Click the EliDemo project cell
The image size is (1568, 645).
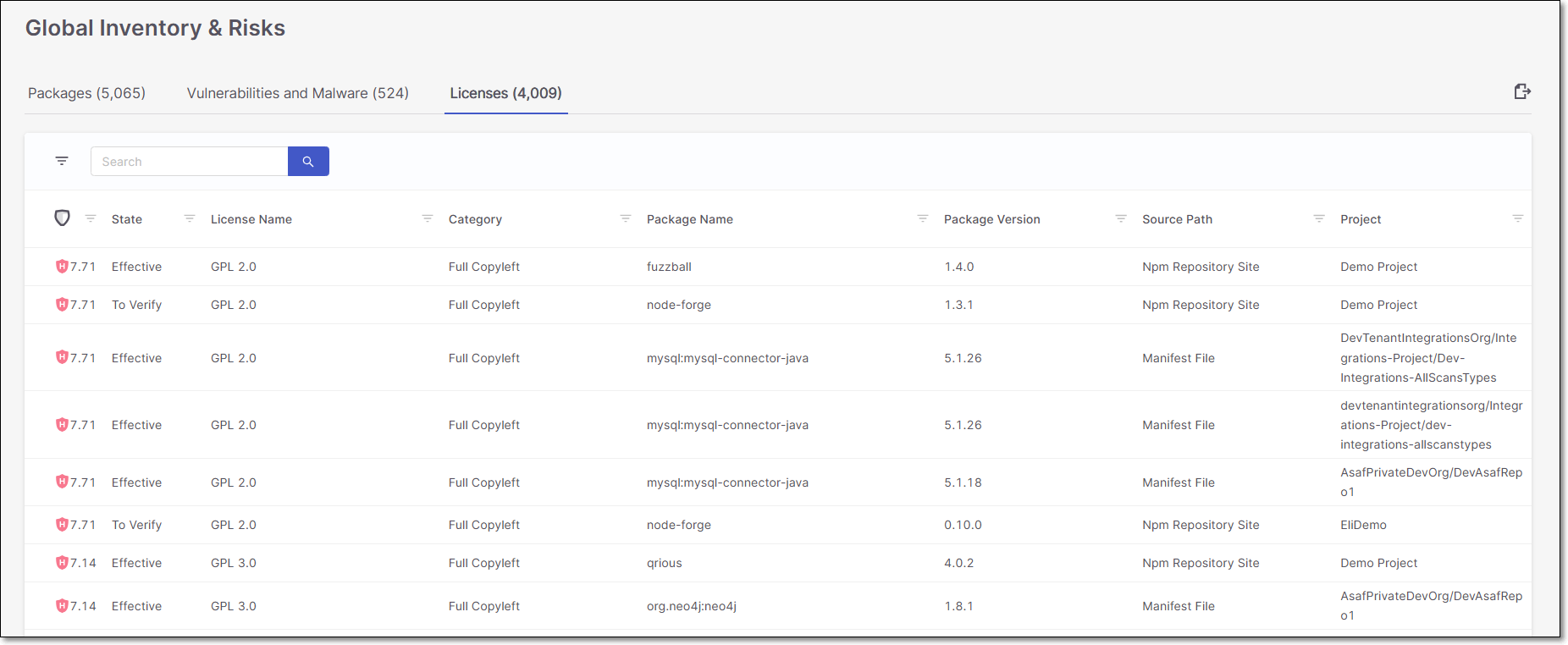pyautogui.click(x=1363, y=525)
